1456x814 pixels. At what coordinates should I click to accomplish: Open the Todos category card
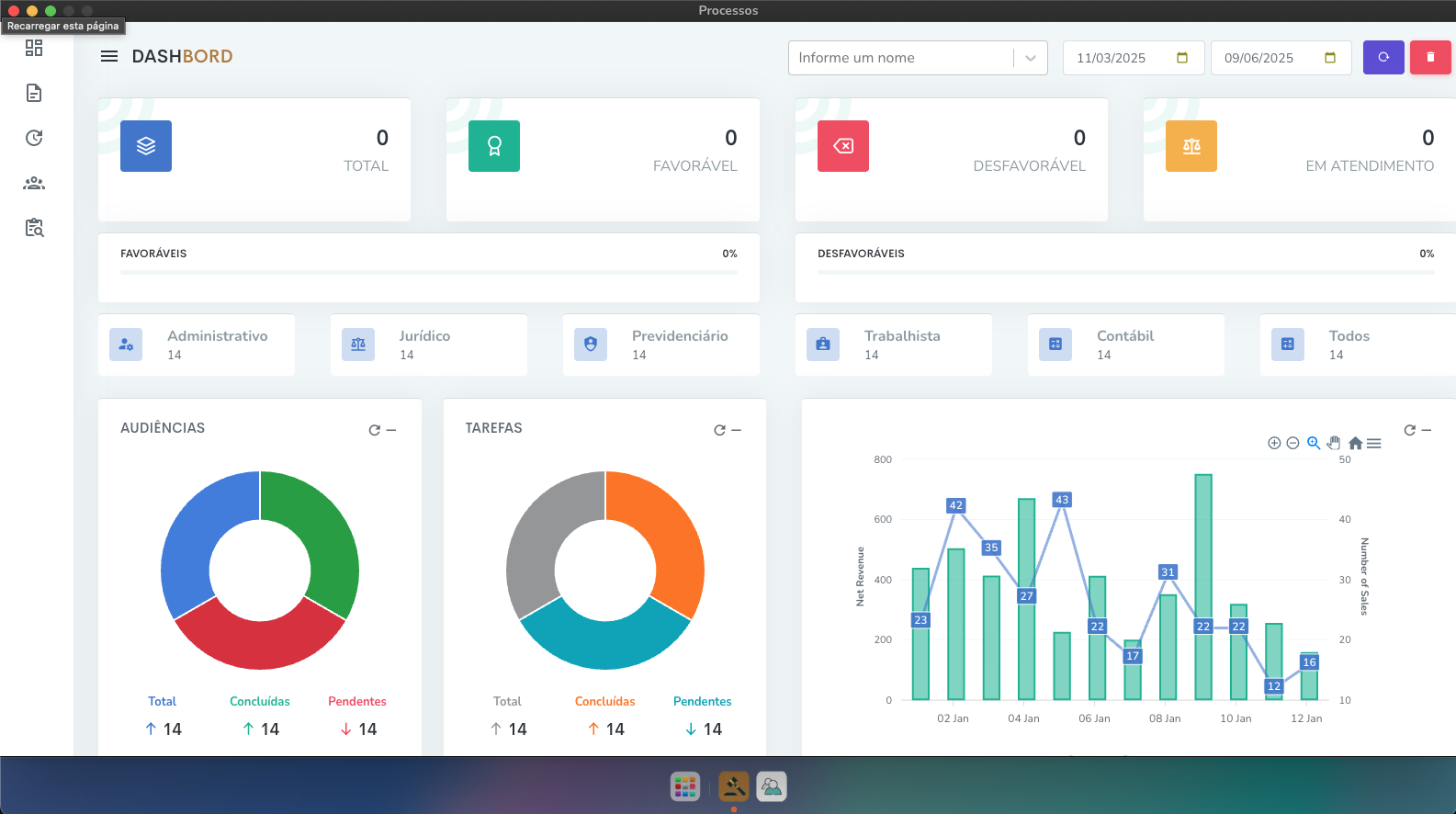point(1358,345)
